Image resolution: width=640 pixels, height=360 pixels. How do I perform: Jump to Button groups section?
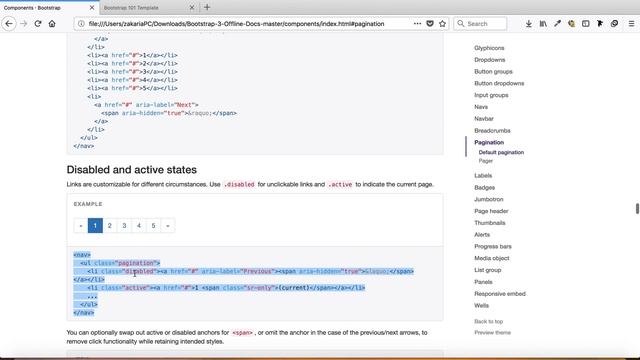click(x=493, y=71)
